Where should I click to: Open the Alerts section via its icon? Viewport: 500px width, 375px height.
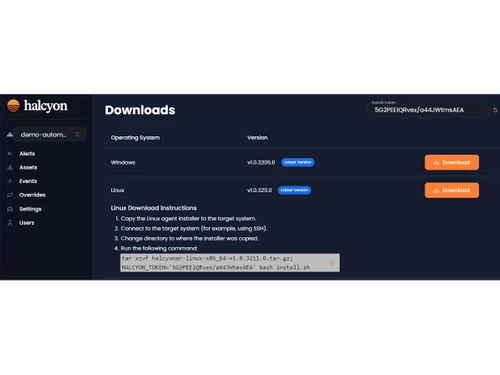[10, 154]
